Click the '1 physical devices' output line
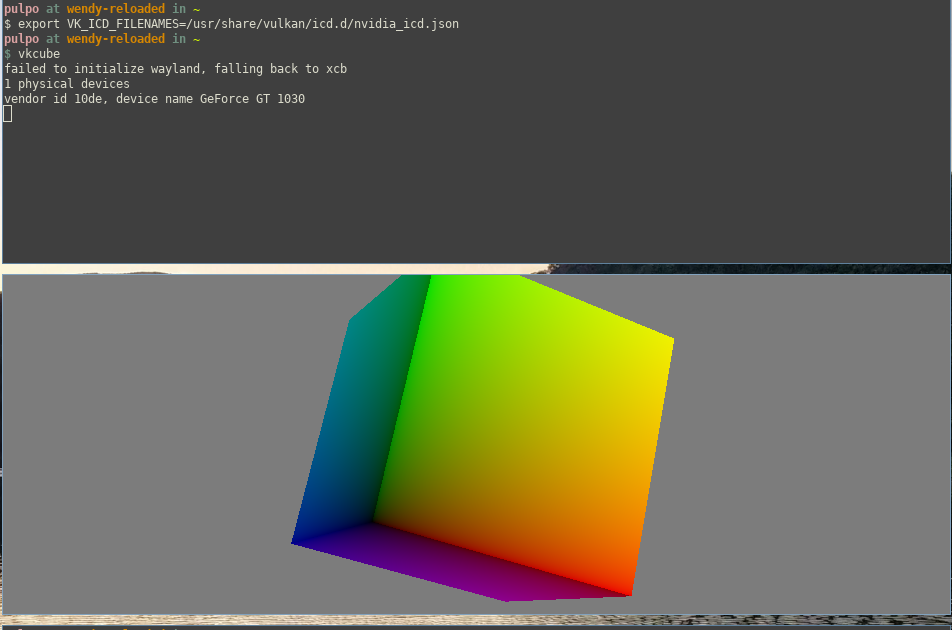952x630 pixels. [x=67, y=84]
